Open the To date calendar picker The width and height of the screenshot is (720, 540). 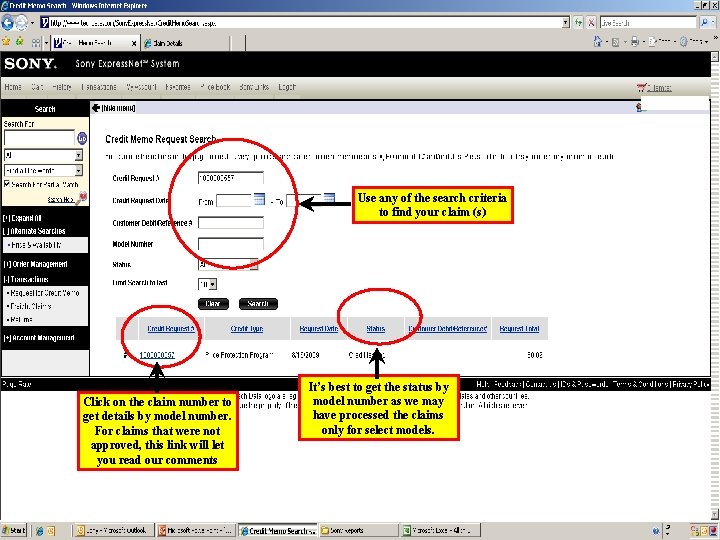[329, 198]
